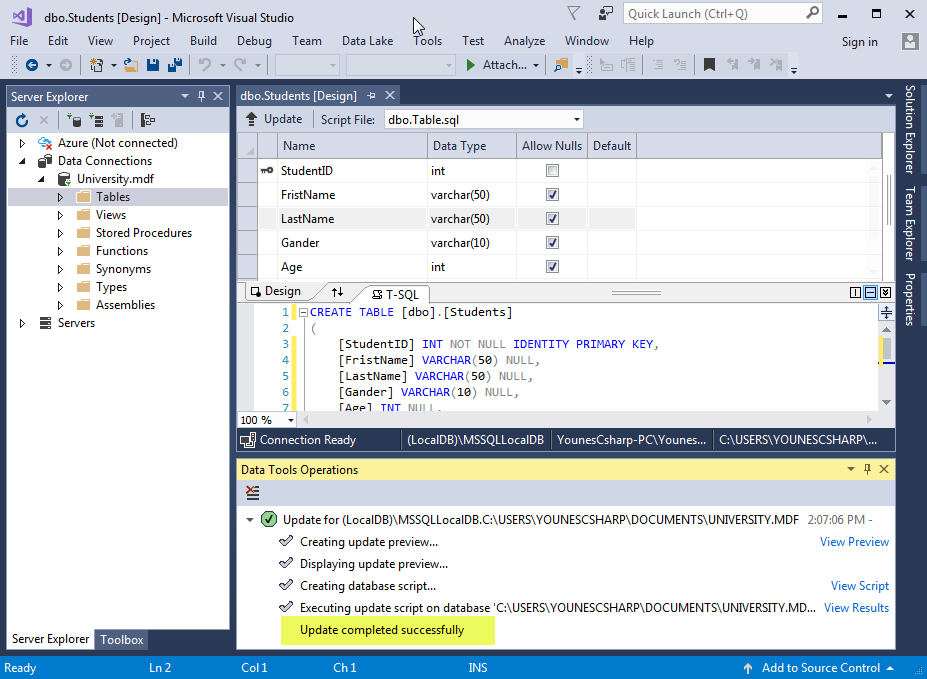Screen dimensions: 927x679
Task: Open the zoom percentage control showing 100%
Action: [x=264, y=419]
